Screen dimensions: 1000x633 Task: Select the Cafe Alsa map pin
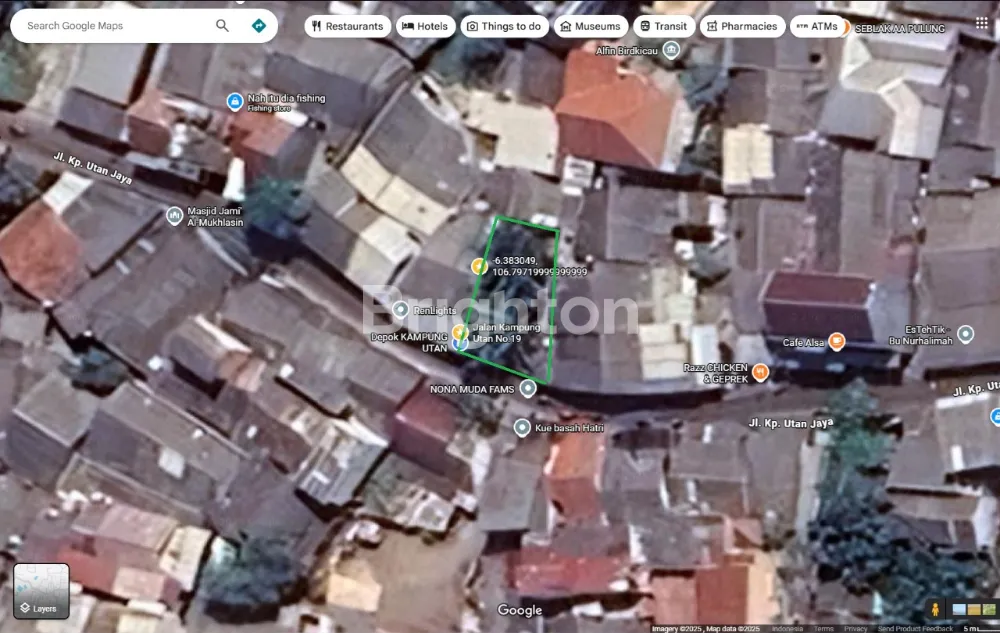(837, 342)
